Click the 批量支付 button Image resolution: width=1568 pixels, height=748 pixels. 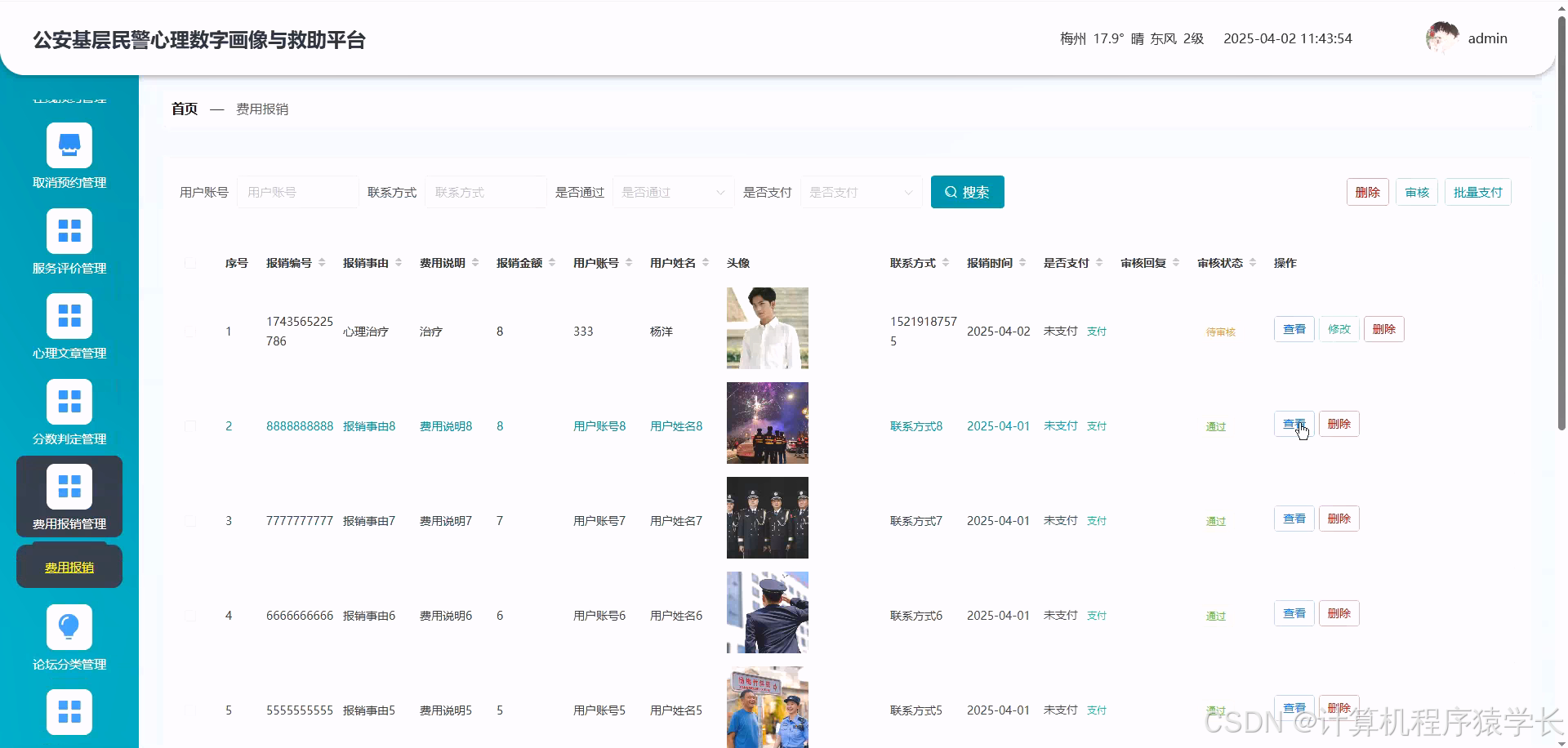point(1477,191)
